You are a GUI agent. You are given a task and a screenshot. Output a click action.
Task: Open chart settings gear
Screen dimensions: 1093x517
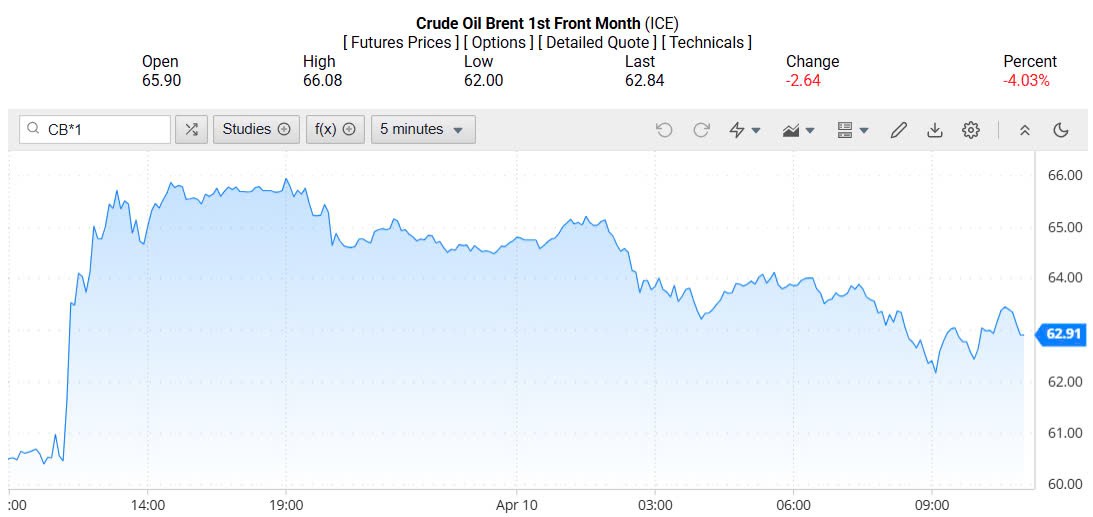[970, 130]
